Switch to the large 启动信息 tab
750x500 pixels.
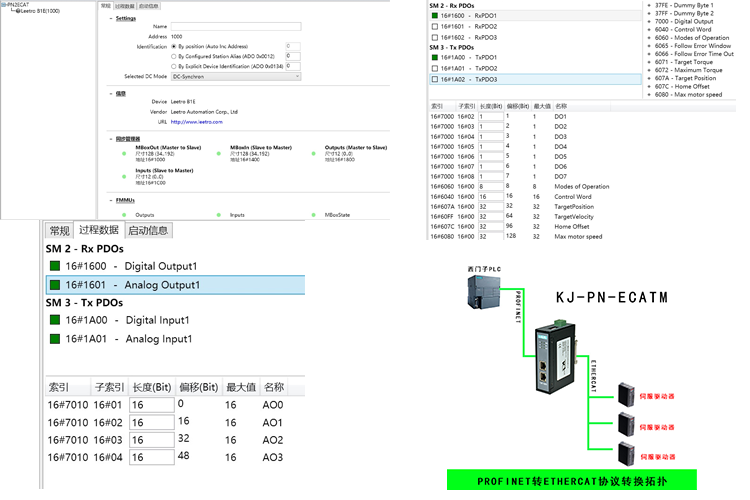(x=148, y=231)
